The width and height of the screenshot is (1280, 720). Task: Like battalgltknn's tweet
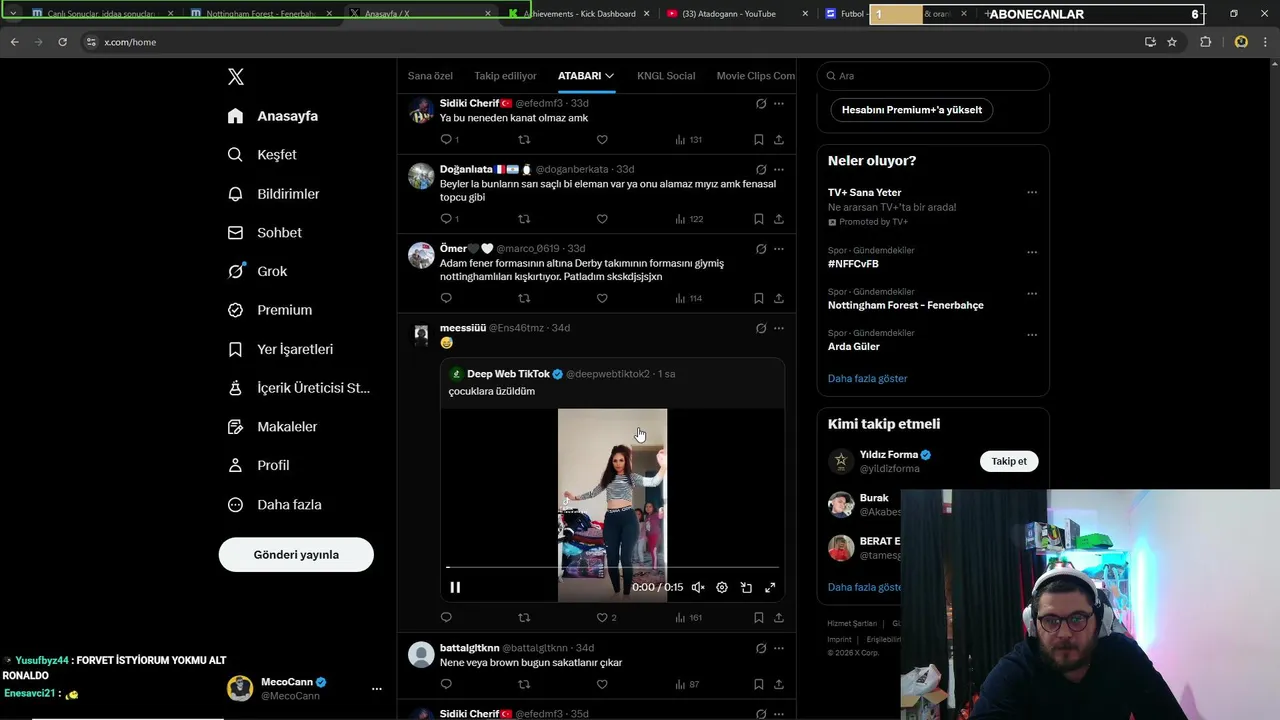[x=602, y=685]
